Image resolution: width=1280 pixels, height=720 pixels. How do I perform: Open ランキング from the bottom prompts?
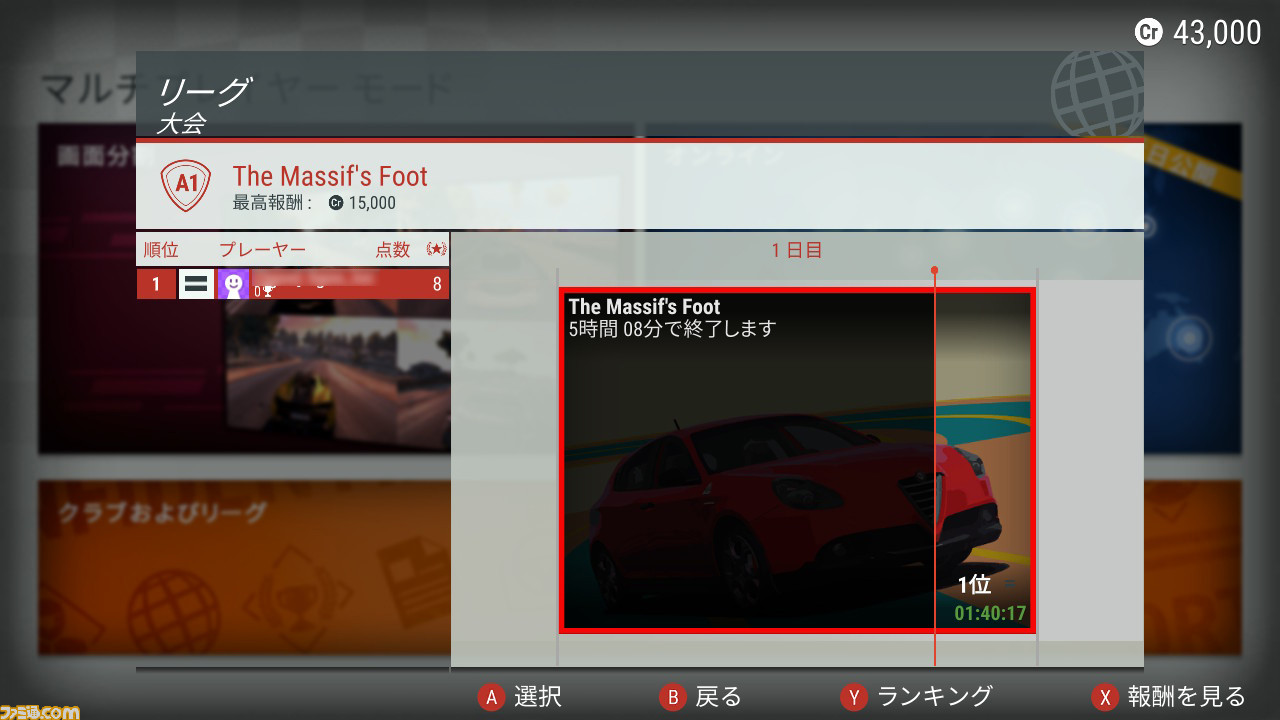coord(935,697)
